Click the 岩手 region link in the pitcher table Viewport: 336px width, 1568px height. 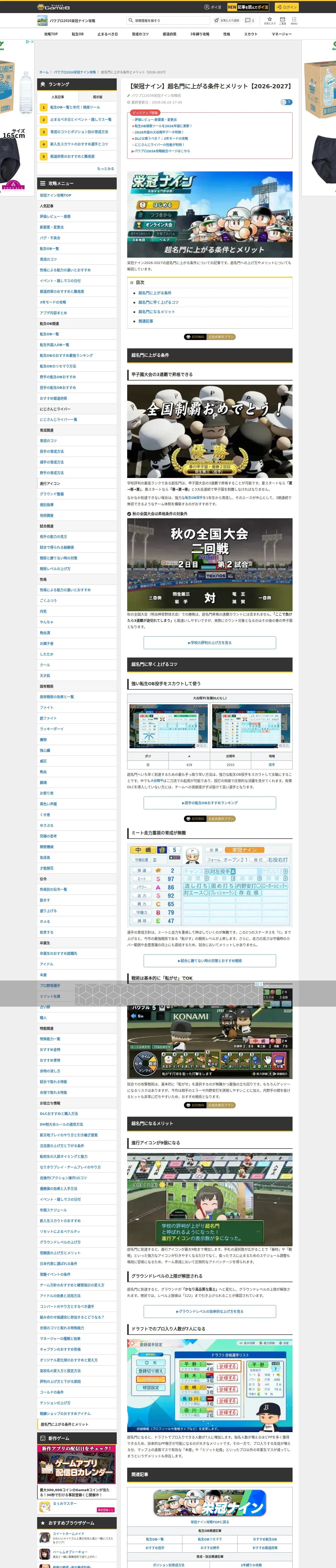[x=272, y=764]
